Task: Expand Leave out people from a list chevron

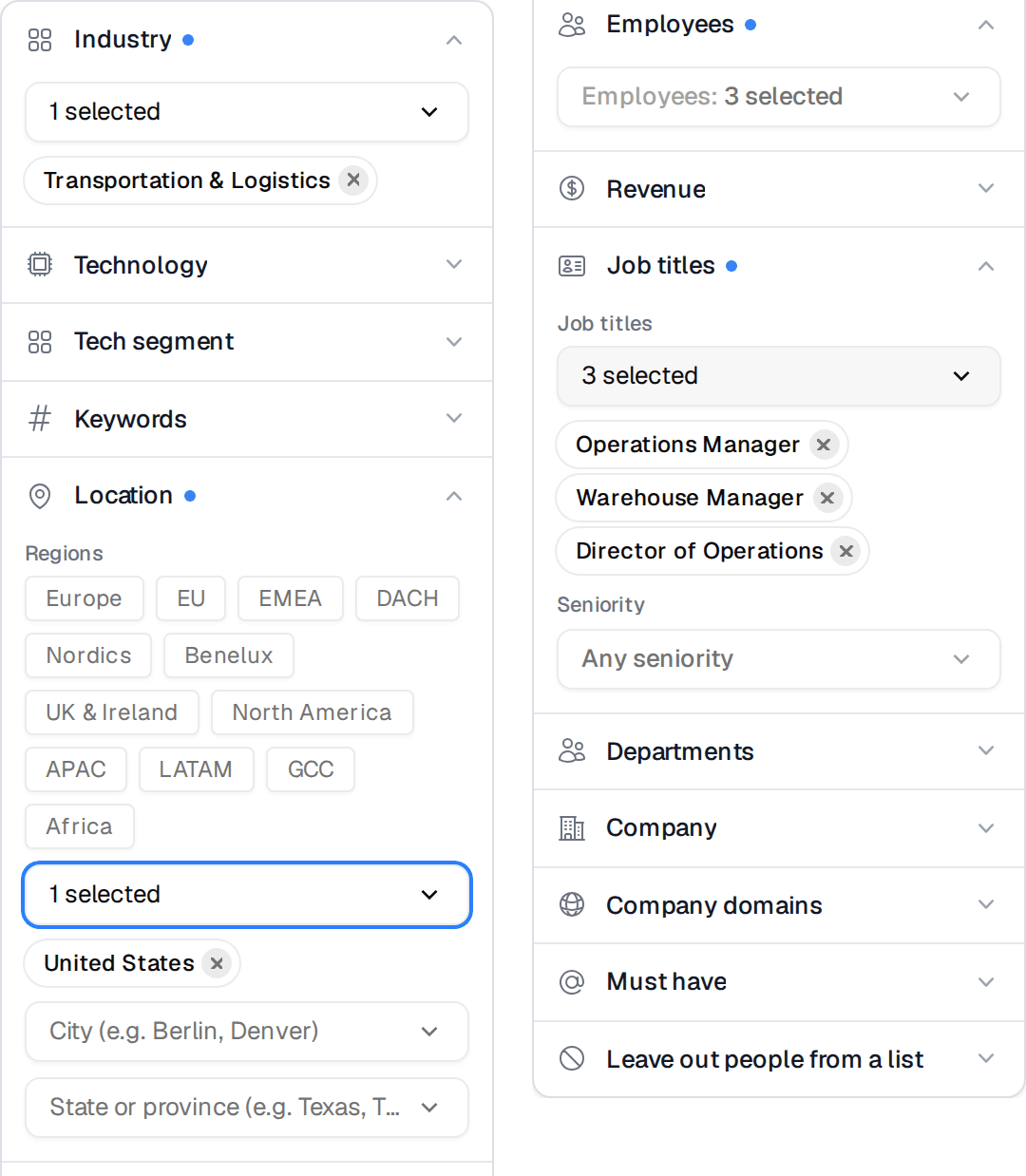Action: tap(986, 1058)
